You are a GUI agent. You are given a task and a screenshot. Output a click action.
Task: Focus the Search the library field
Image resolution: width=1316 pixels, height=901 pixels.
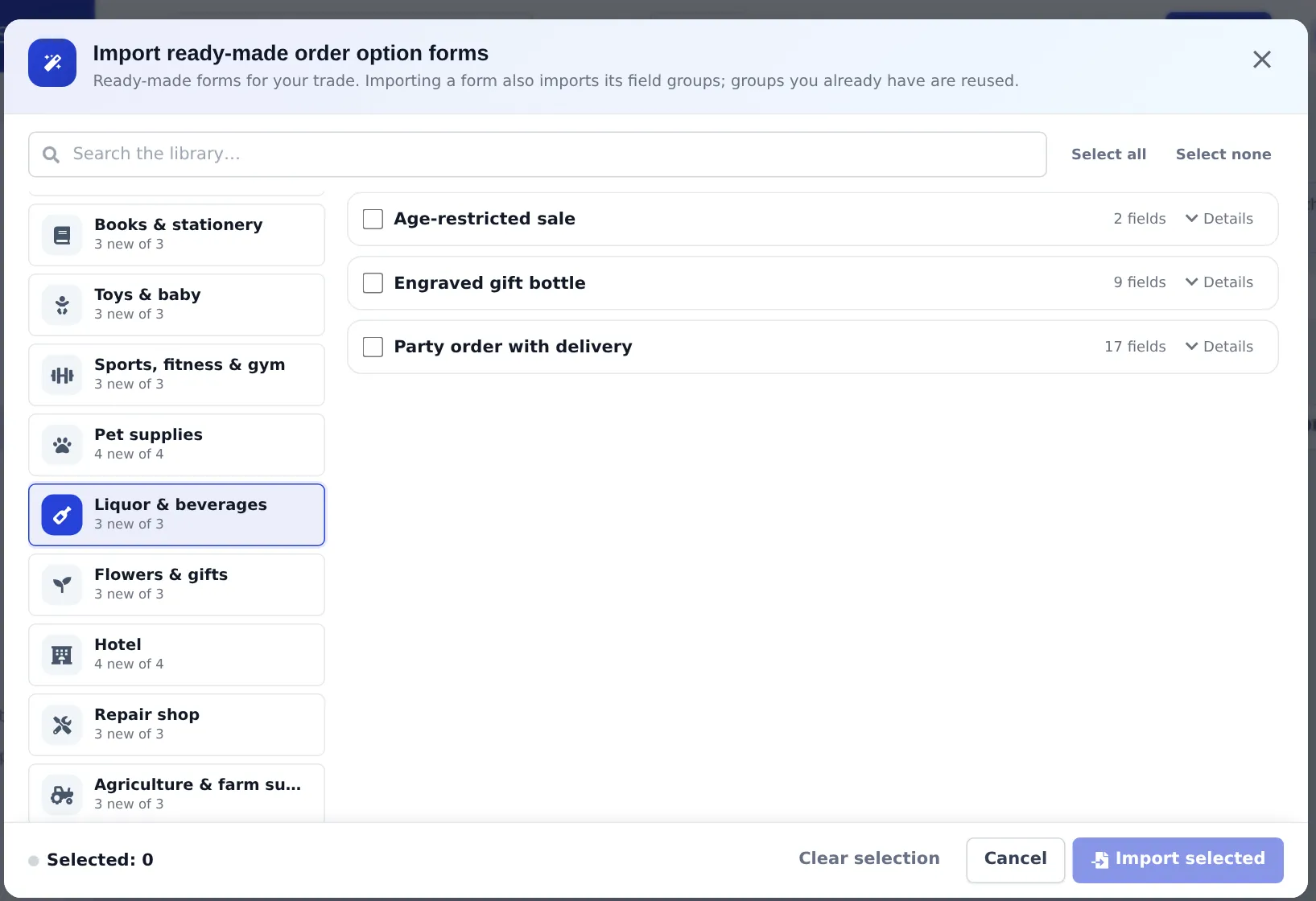coord(537,154)
